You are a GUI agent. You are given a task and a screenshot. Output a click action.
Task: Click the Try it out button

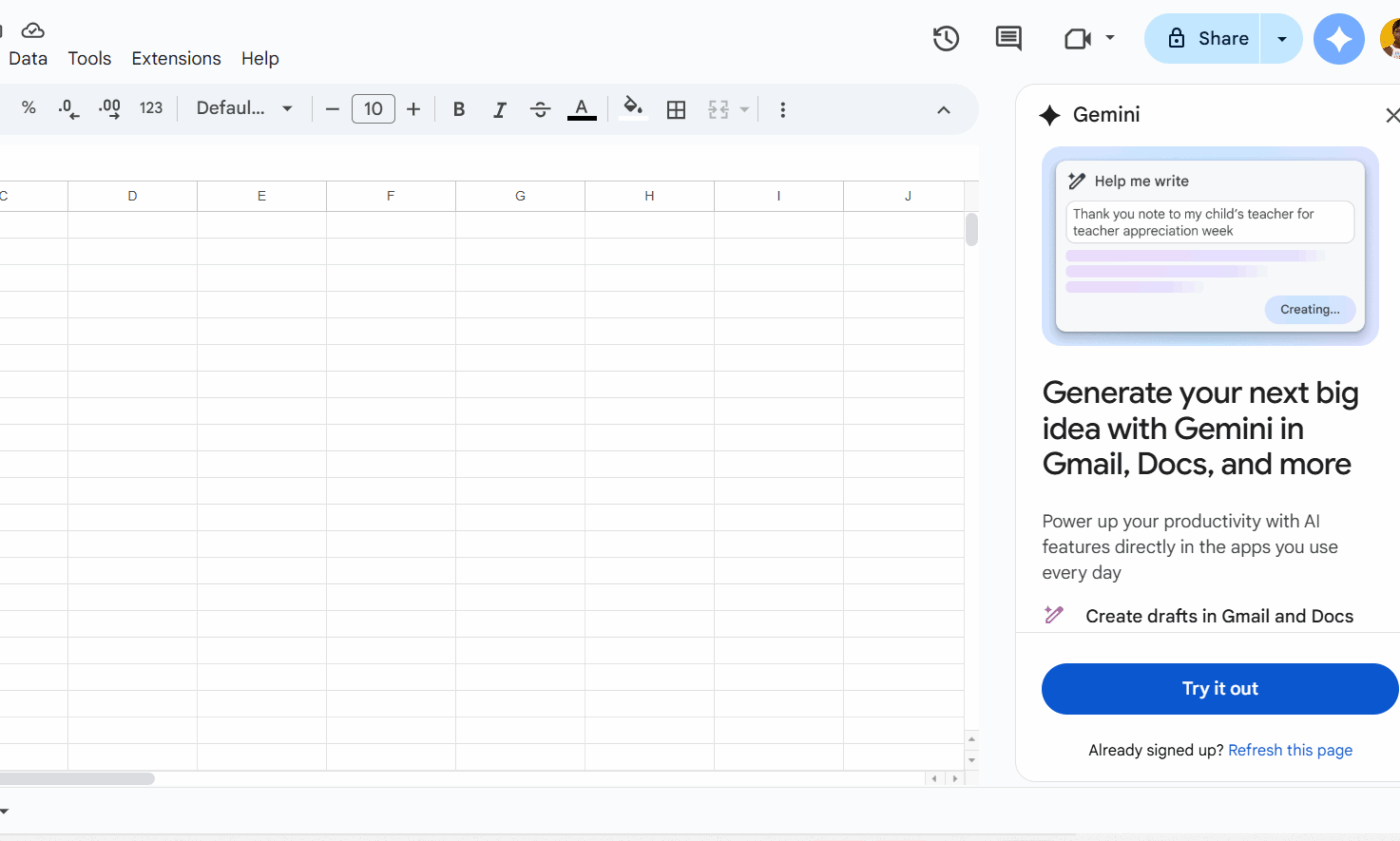(x=1220, y=689)
